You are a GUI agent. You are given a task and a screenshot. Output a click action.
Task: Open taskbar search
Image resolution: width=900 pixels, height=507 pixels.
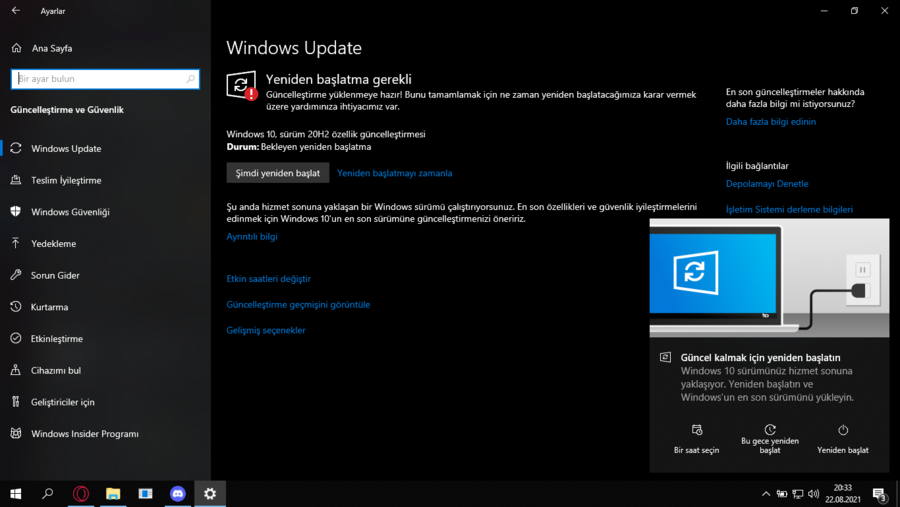(48, 494)
